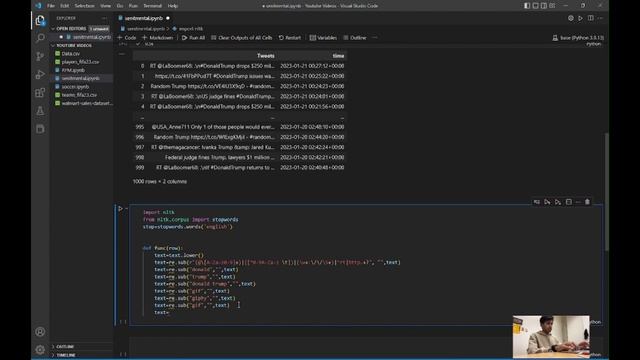Split the editor to the right
The width and height of the screenshot is (640, 360).
(x=591, y=18)
